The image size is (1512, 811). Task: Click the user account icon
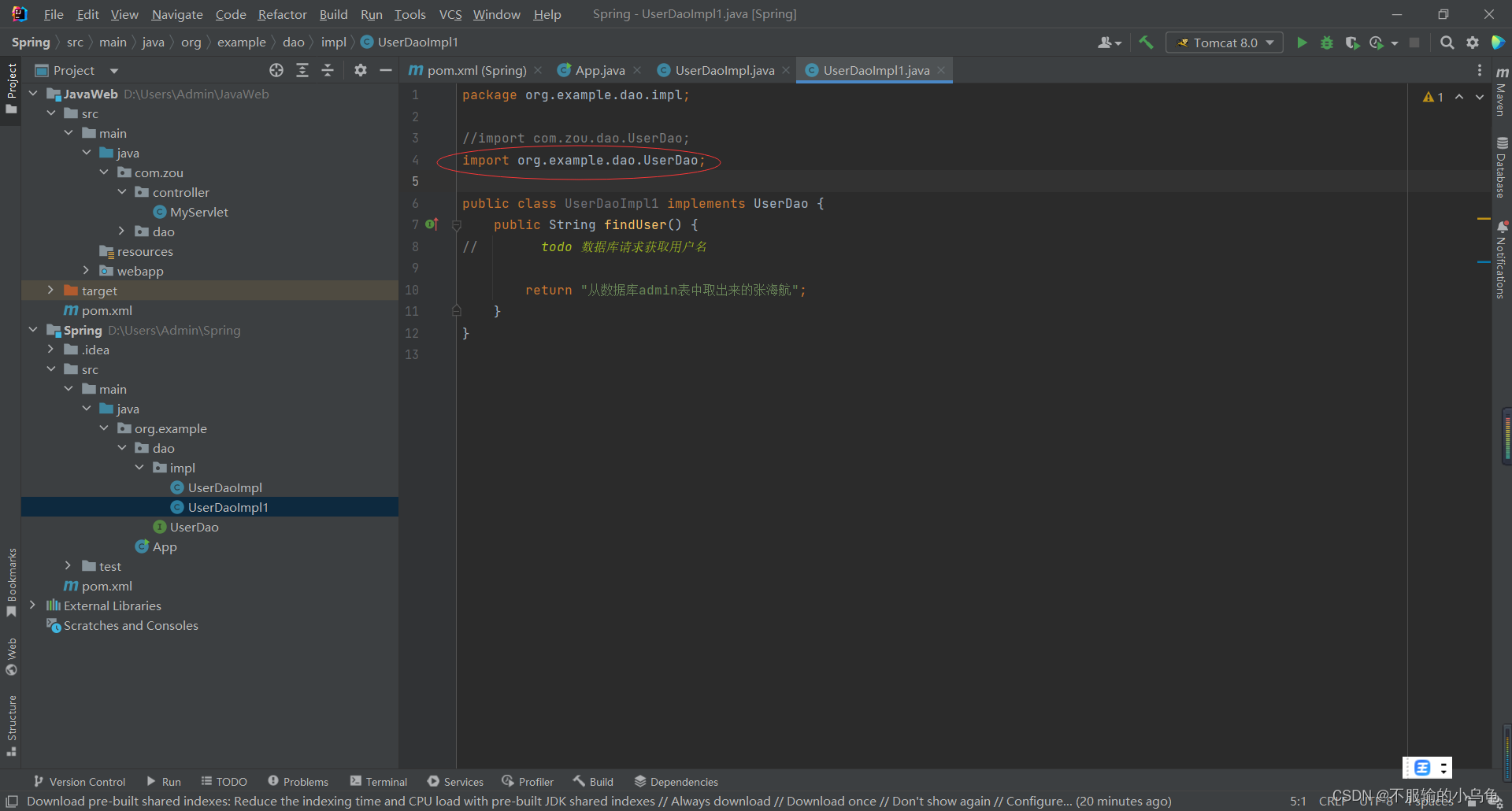1109,43
